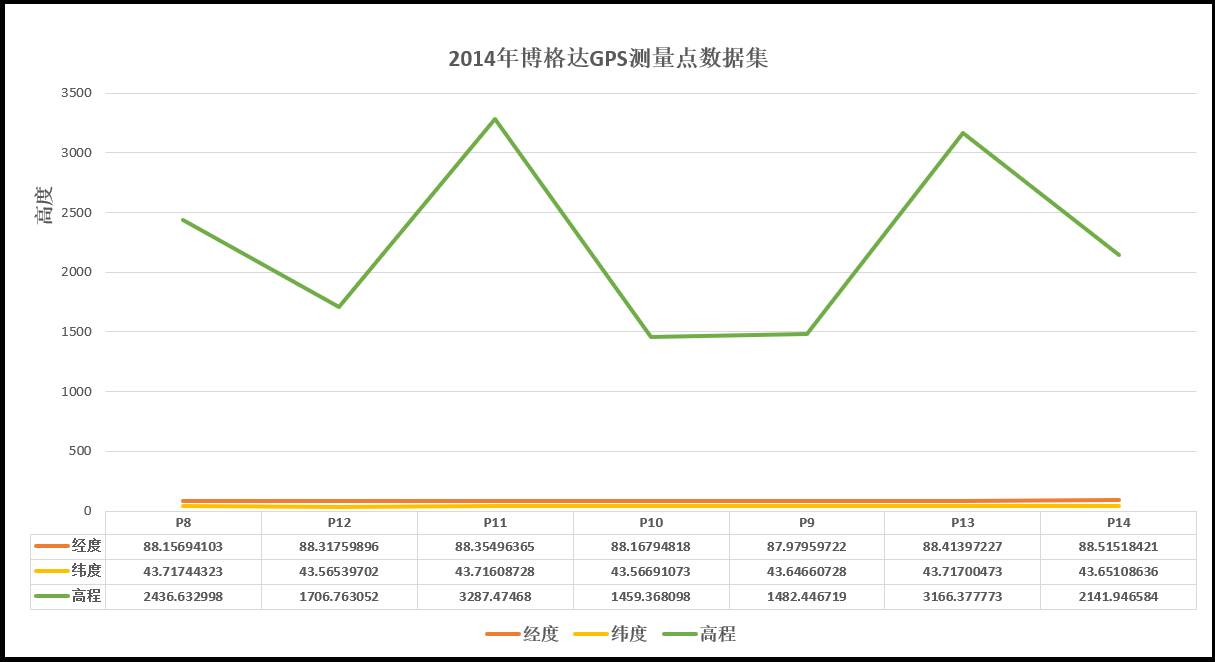Click the chart title 2014年博格达GPS测量点数据集
The width and height of the screenshot is (1215, 662).
click(x=607, y=58)
